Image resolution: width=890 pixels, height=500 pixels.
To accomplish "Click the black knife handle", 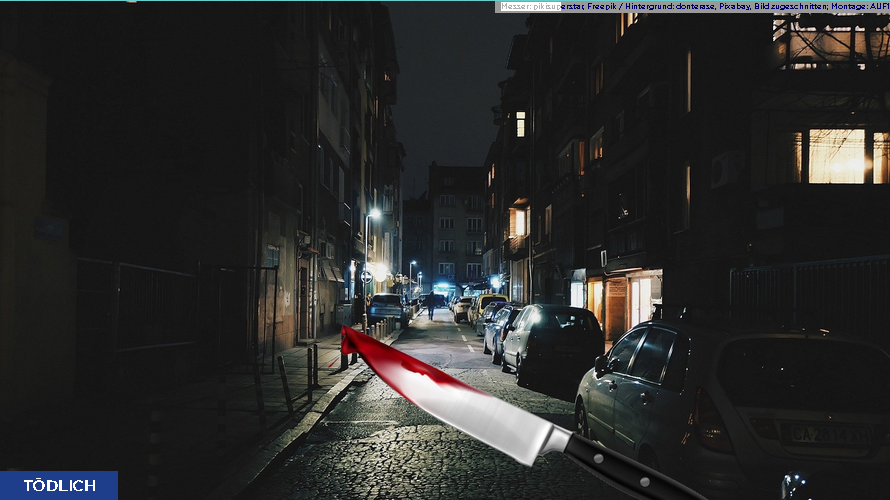I will coord(630,472).
